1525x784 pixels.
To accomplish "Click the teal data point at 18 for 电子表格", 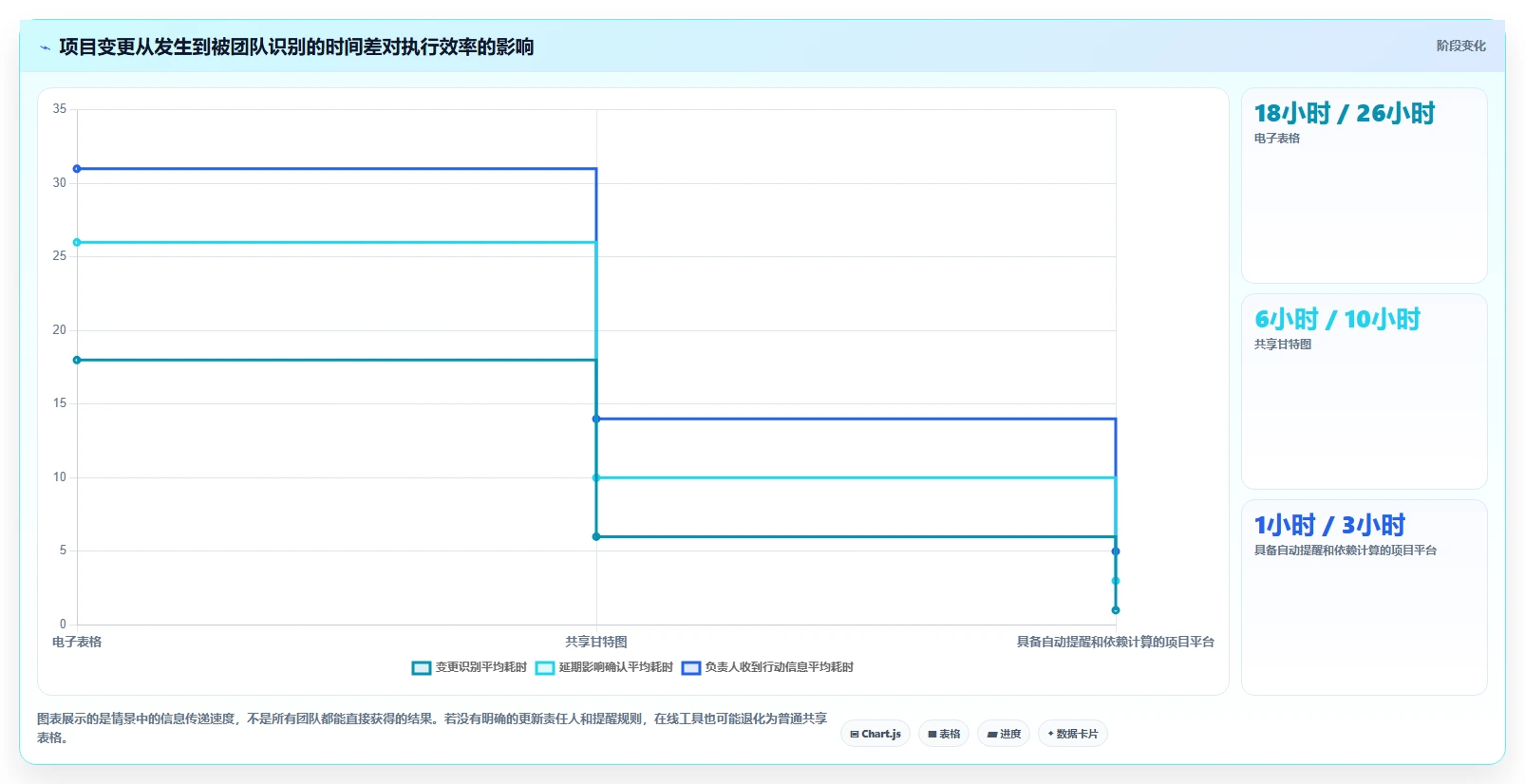I will coord(77,360).
